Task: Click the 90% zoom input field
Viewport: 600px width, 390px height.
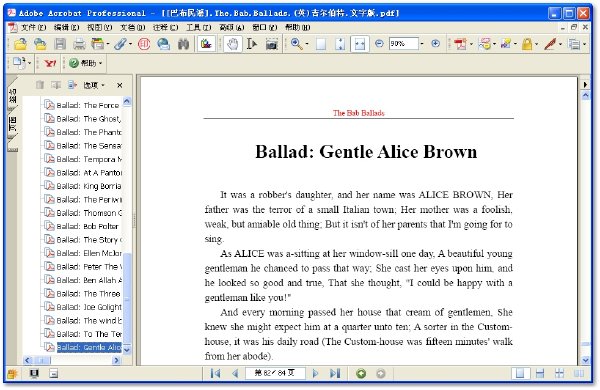Action: (x=404, y=44)
